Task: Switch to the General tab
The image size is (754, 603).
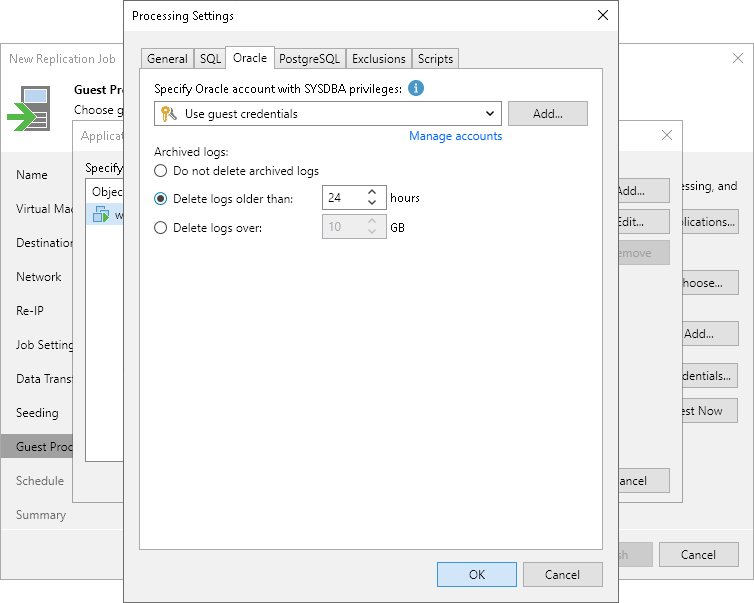Action: tap(167, 59)
